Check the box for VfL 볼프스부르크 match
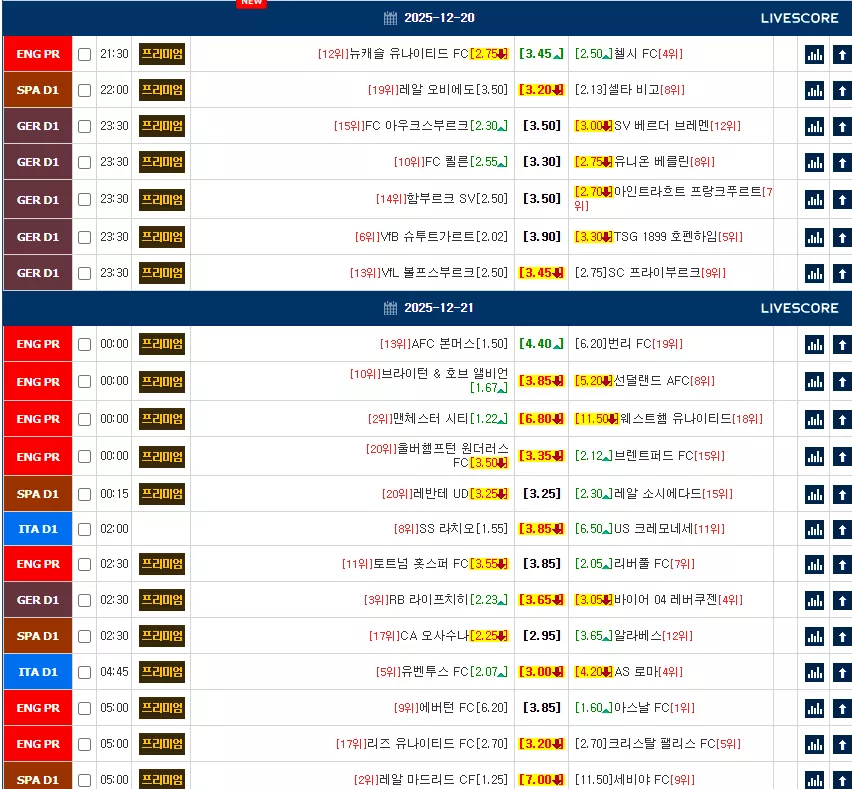 (84, 273)
